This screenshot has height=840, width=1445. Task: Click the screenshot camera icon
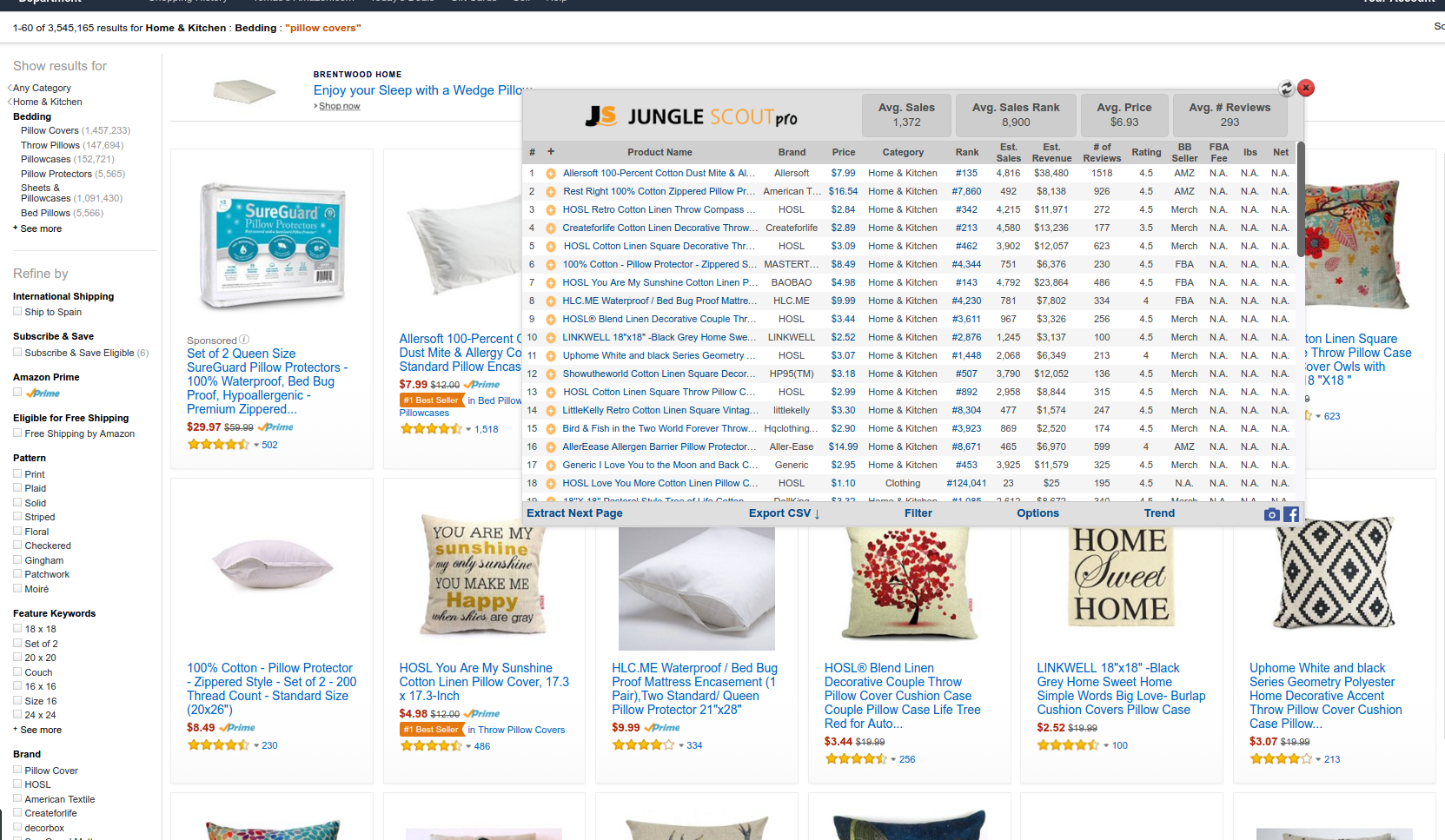click(x=1271, y=514)
